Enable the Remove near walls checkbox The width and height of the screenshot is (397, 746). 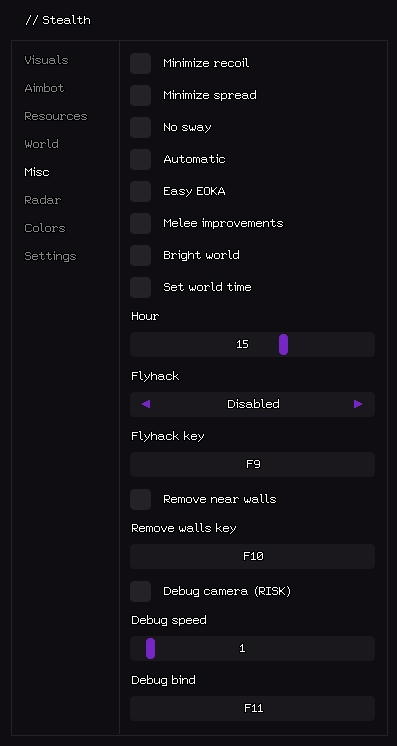pos(140,499)
